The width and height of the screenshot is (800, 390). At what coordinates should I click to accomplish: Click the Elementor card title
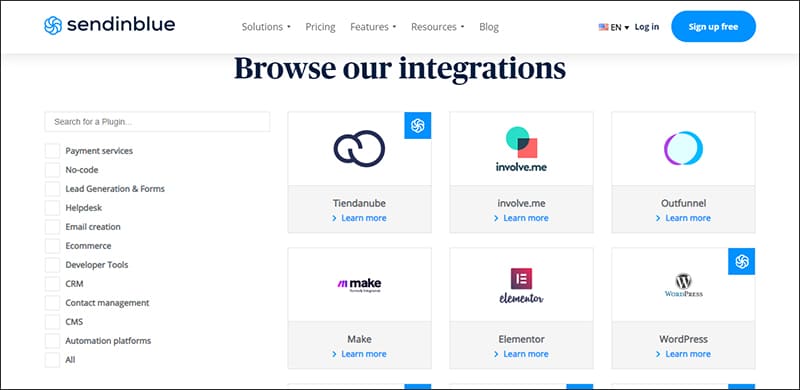coord(521,339)
